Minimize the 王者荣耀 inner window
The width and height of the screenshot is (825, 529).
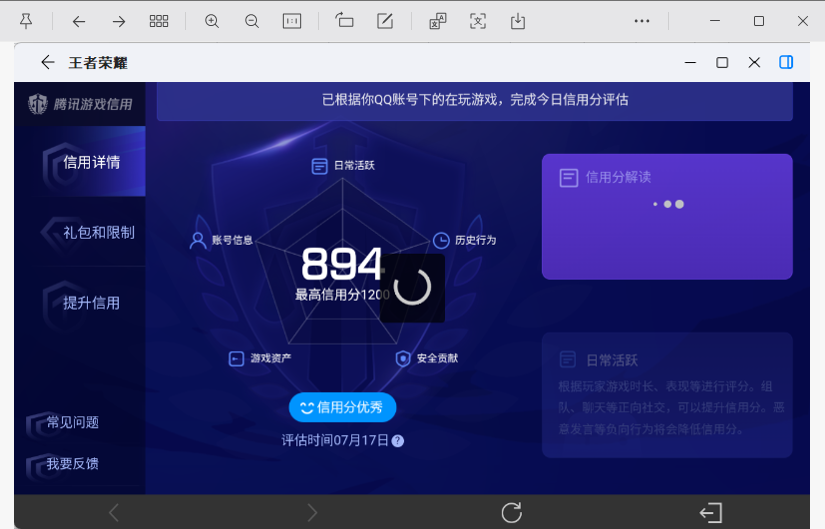tap(690, 62)
